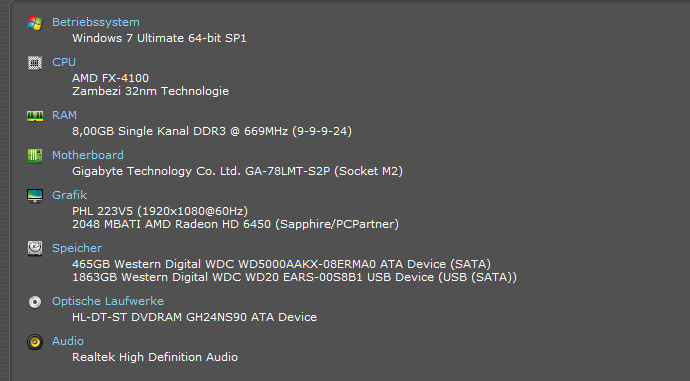690x381 pixels.
Task: Open the Speicher section link
Action: (77, 248)
